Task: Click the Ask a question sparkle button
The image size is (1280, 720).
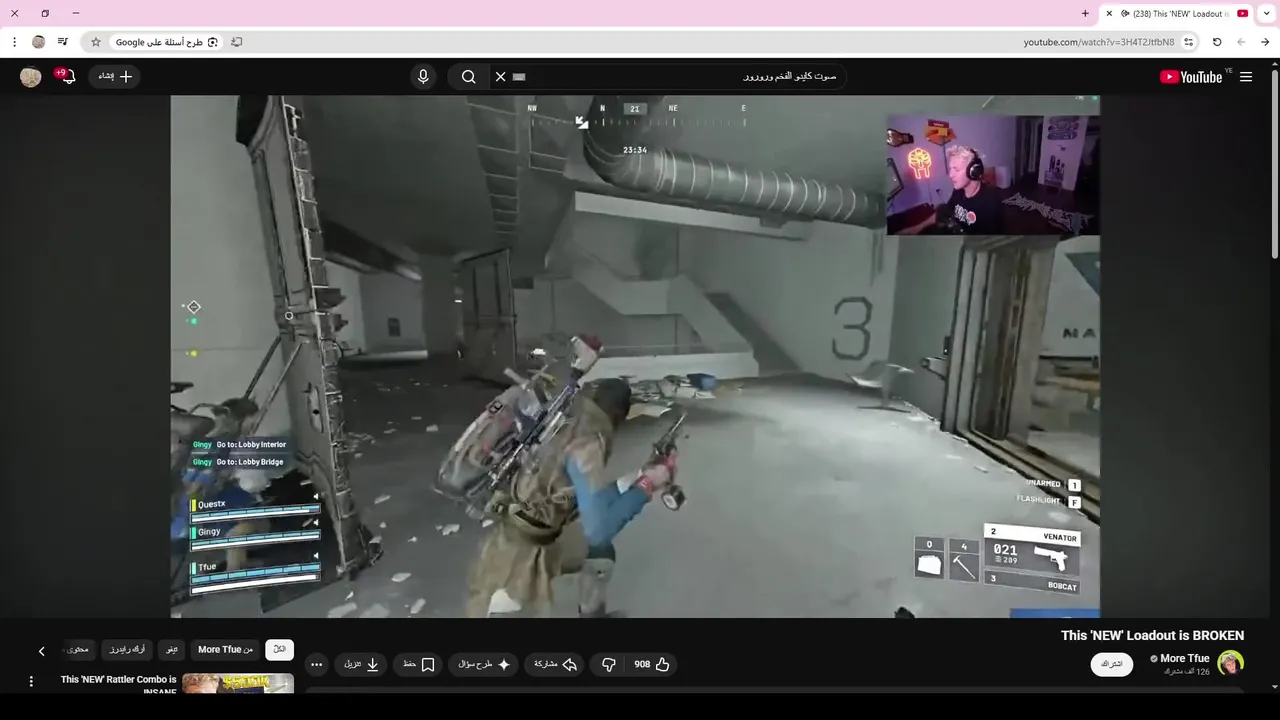Action: coord(484,664)
